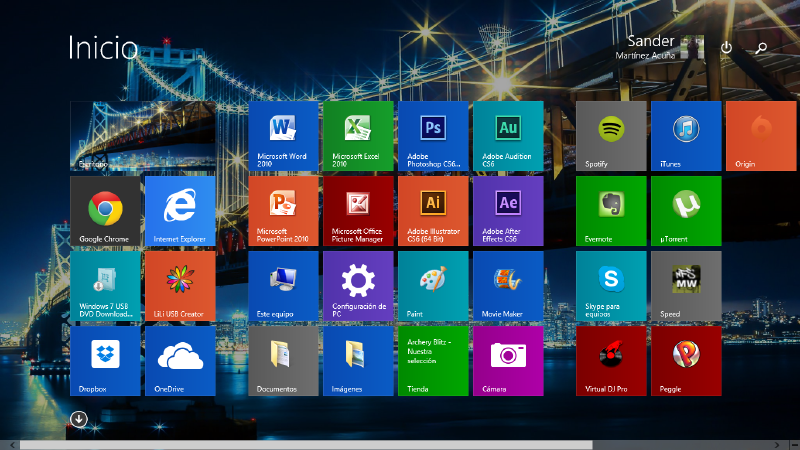The width and height of the screenshot is (800, 450).
Task: Launch Google Chrome tile
Action: point(105,211)
